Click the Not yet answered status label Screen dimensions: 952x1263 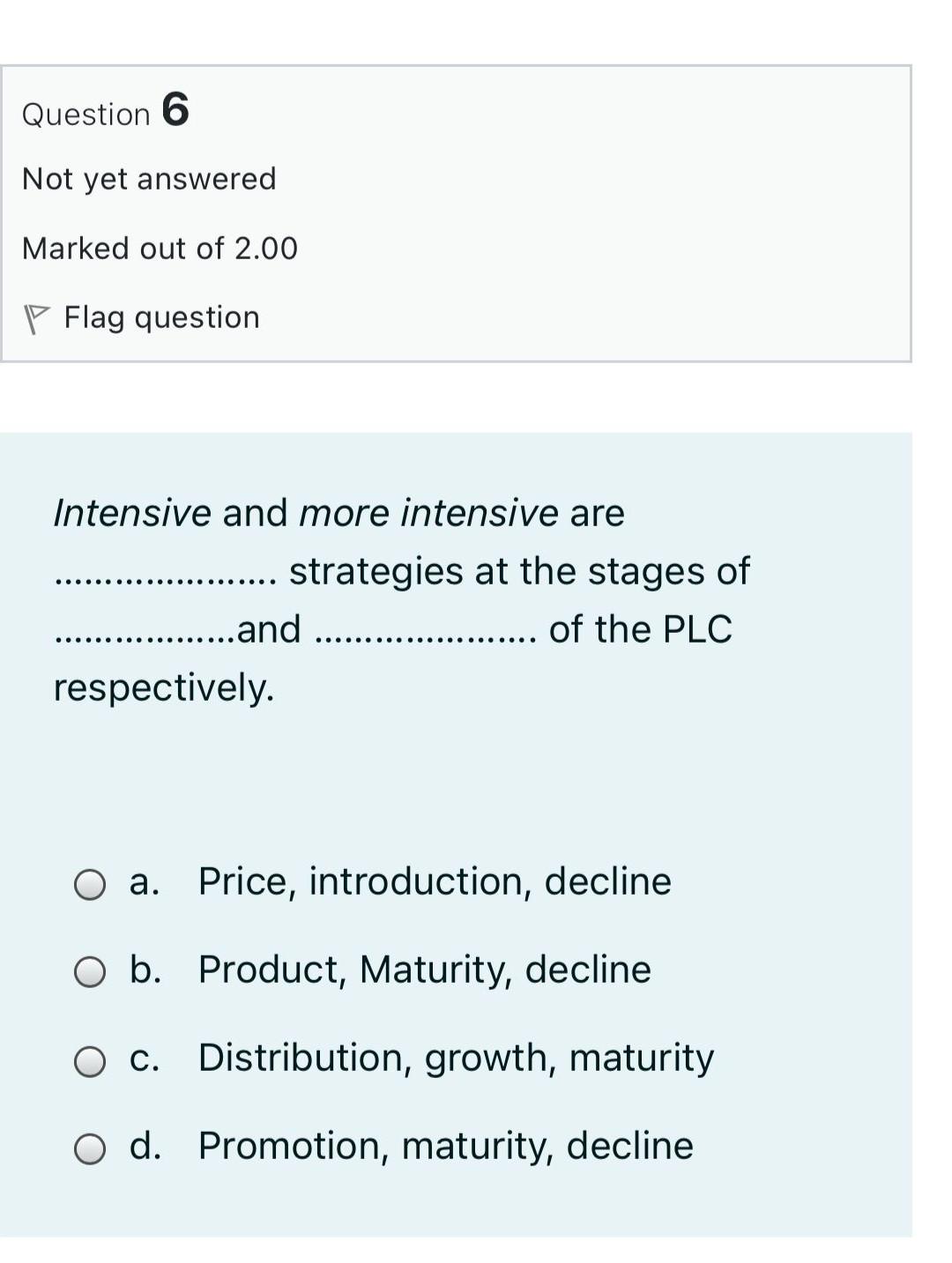[x=149, y=179]
